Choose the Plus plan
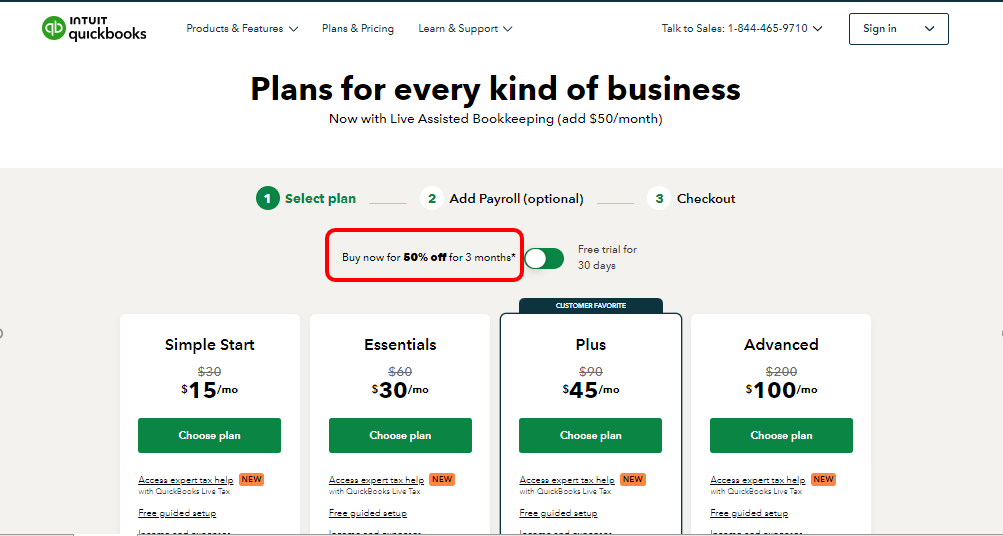This screenshot has height=536, width=1003. click(590, 436)
